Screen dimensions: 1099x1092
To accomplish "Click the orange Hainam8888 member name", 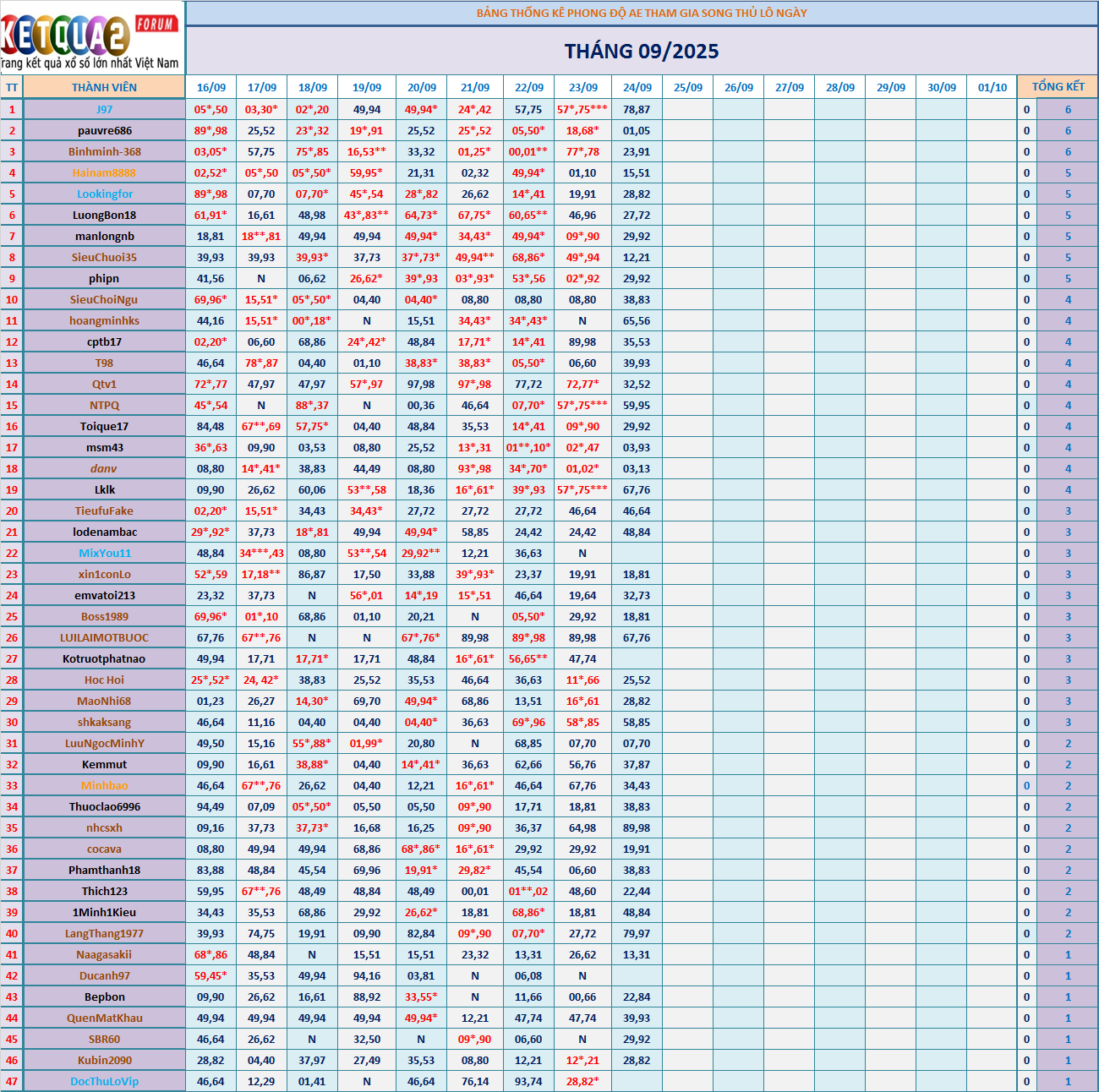I will [104, 172].
